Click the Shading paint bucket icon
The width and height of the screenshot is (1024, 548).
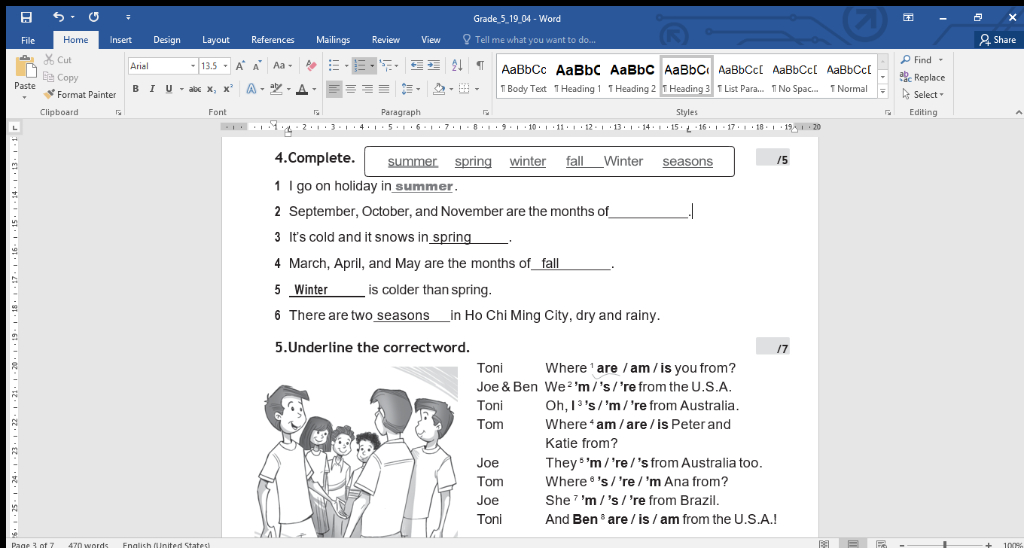coord(438,89)
